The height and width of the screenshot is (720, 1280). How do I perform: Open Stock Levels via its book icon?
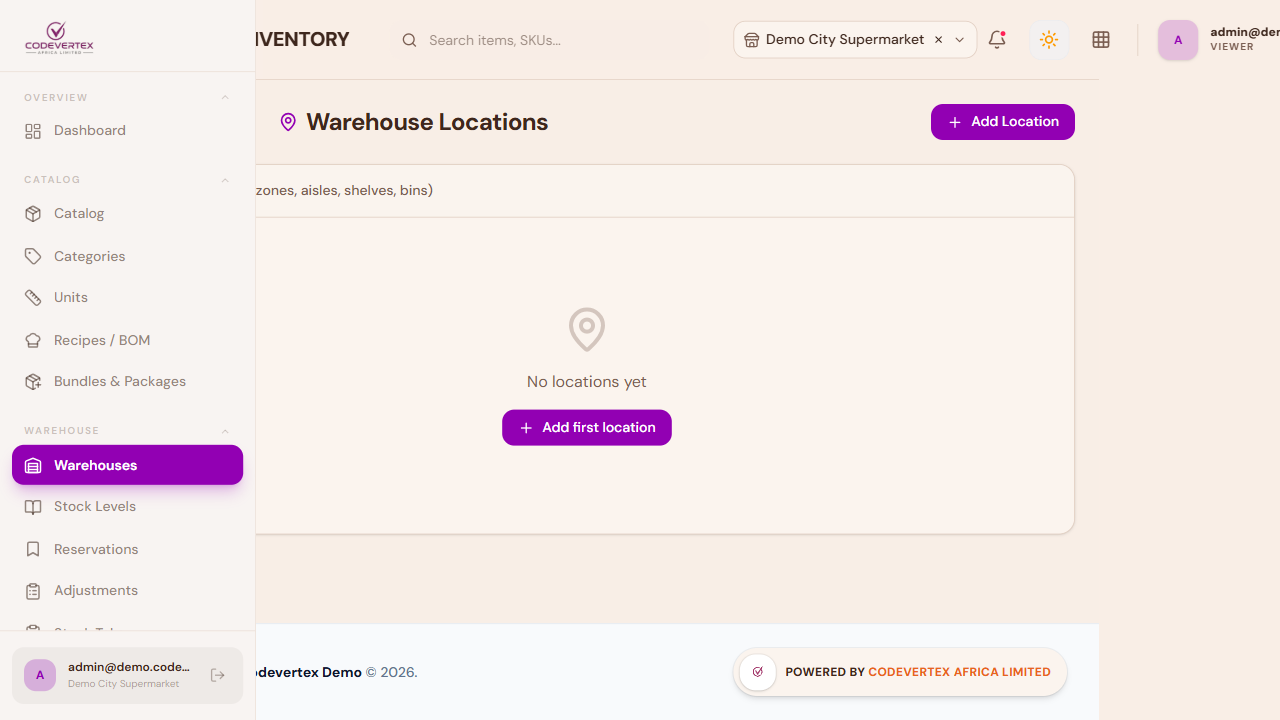[33, 507]
